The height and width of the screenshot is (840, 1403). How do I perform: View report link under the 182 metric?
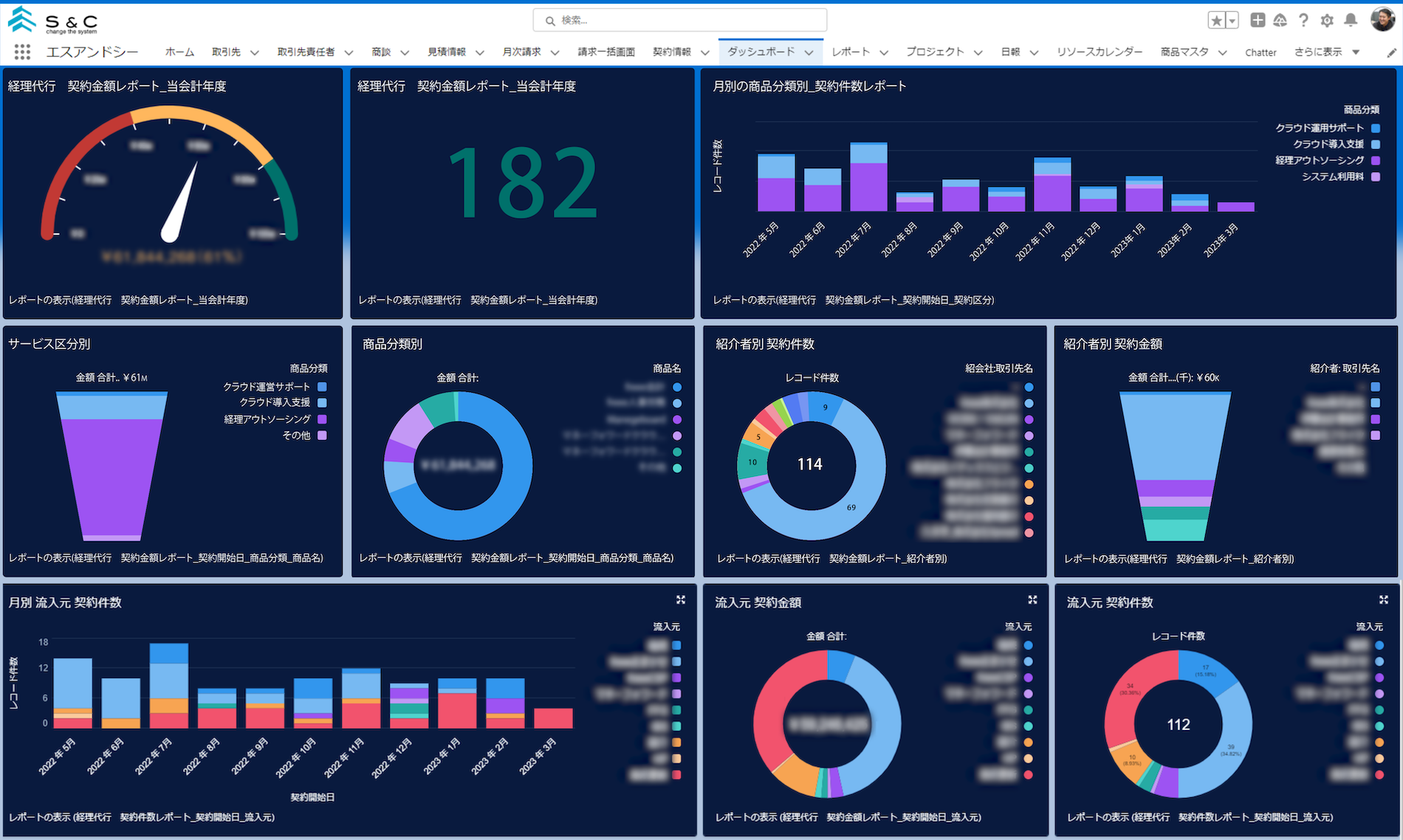click(x=478, y=300)
